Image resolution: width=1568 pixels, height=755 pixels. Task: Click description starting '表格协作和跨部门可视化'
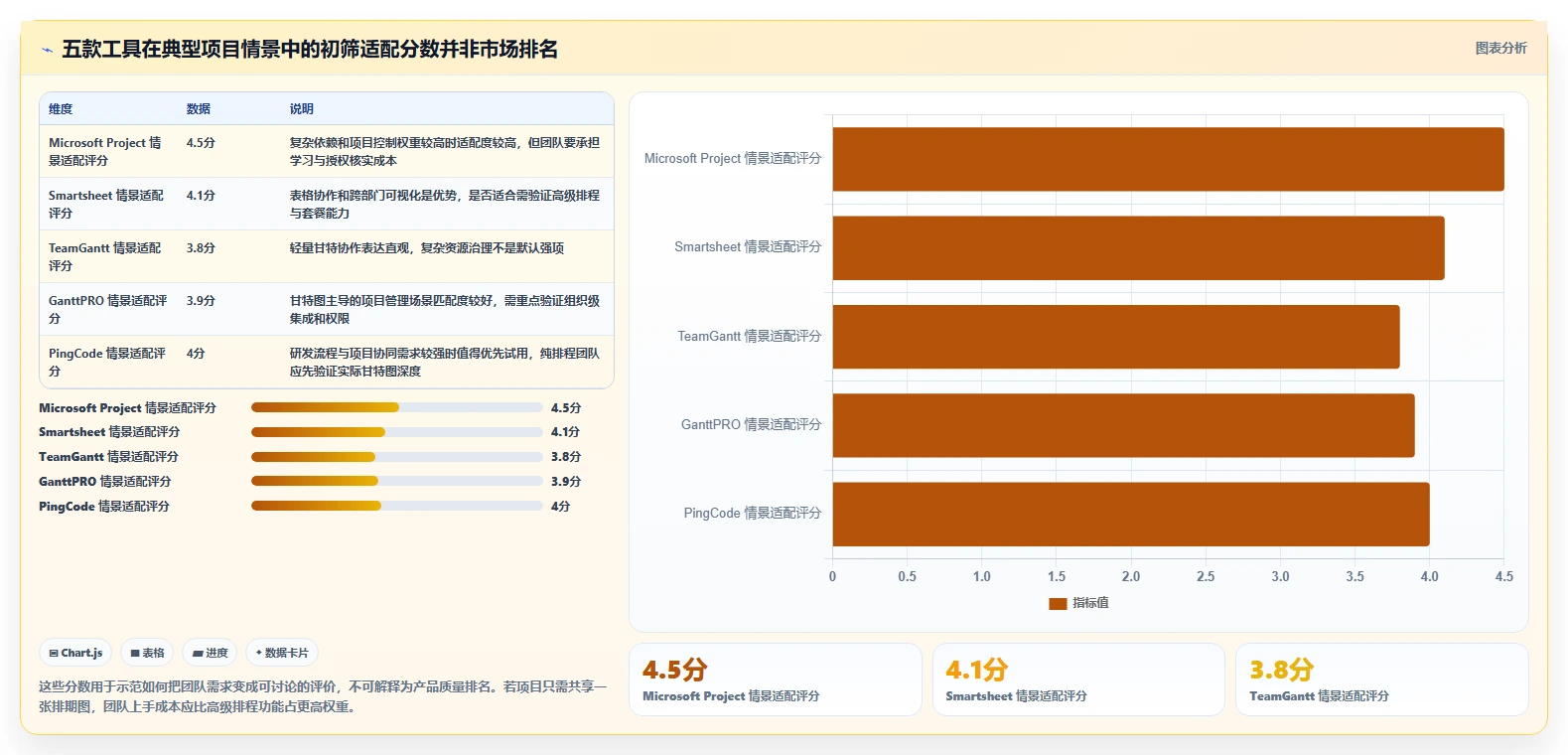click(x=445, y=204)
